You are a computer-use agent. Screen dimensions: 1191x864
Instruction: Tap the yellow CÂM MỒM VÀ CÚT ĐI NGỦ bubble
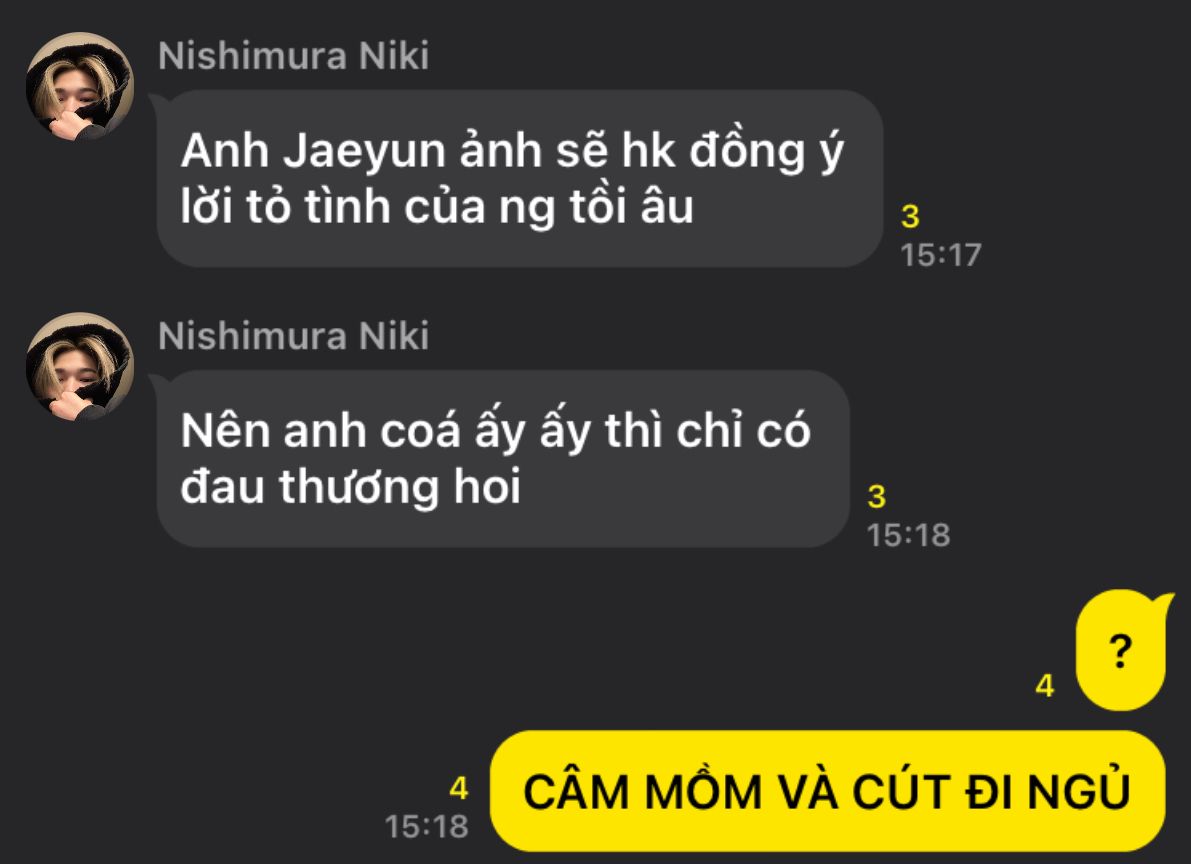point(828,792)
